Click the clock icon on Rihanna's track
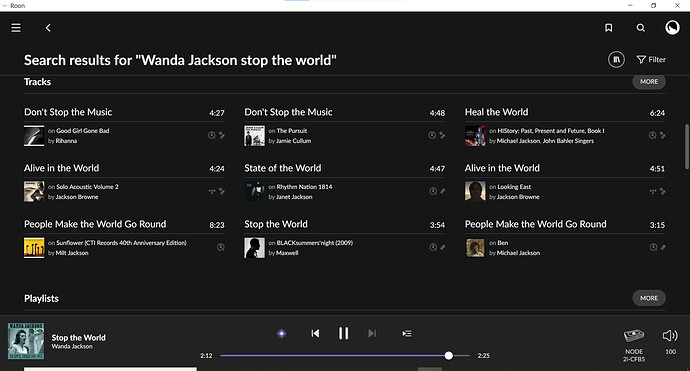The height and width of the screenshot is (371, 690). pyautogui.click(x=212, y=135)
